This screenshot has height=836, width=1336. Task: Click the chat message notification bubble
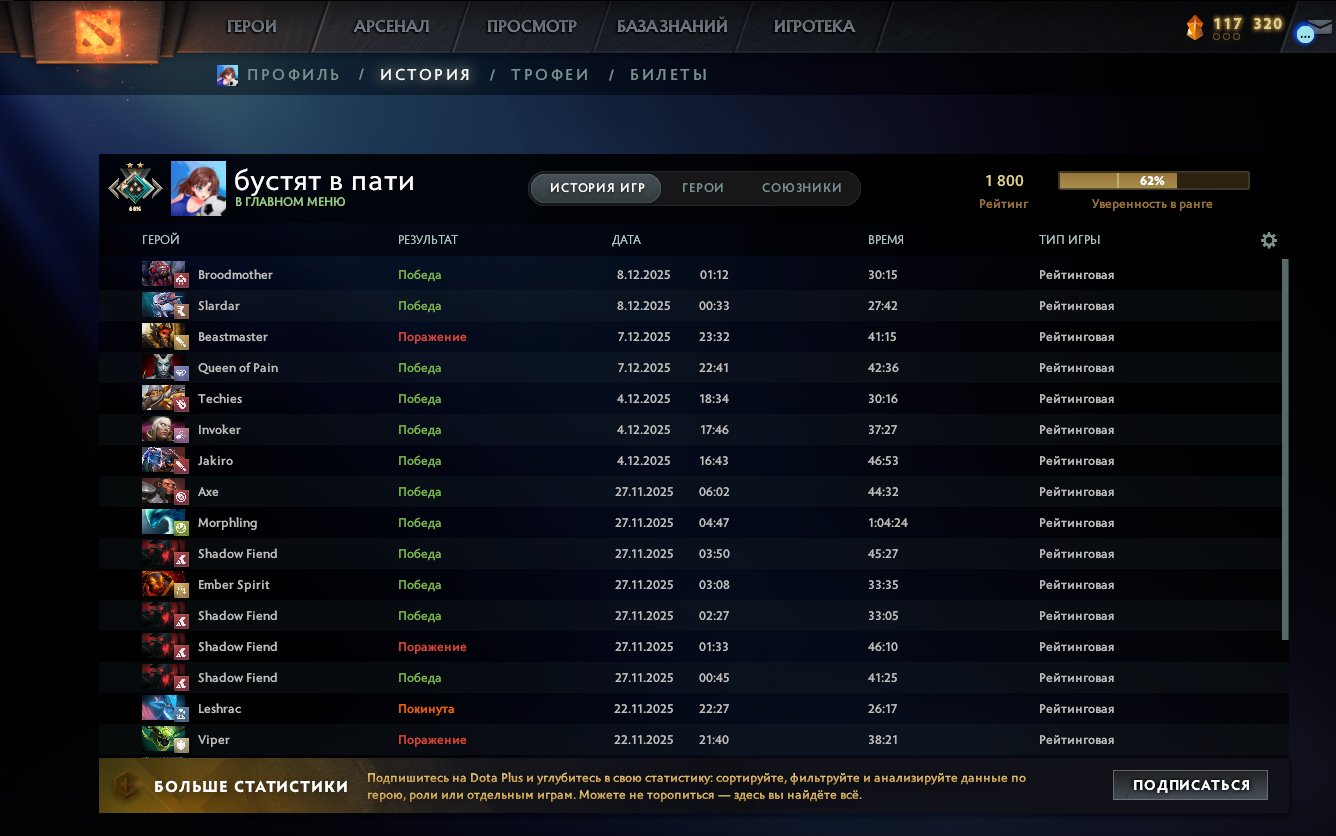(1303, 33)
